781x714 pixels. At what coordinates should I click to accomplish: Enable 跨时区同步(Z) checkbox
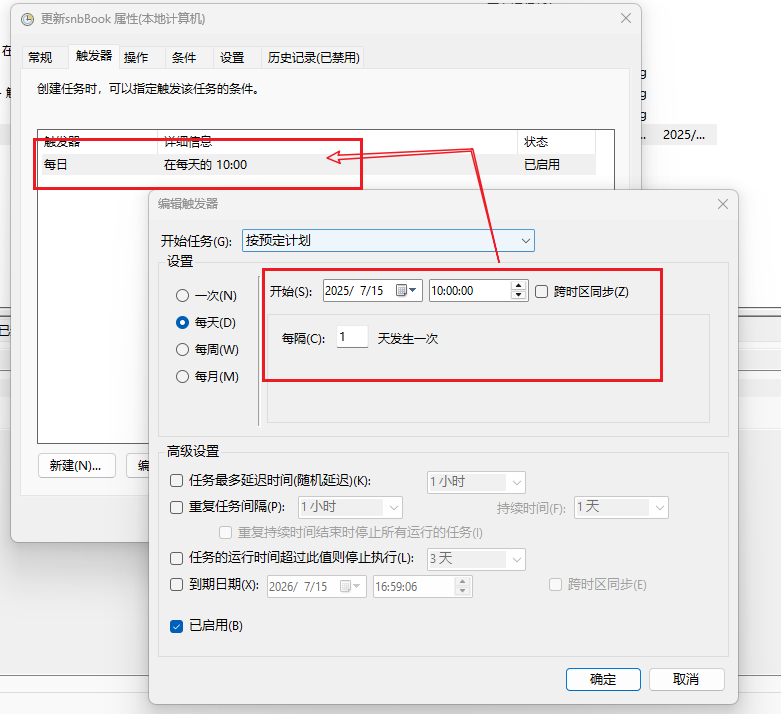542,292
